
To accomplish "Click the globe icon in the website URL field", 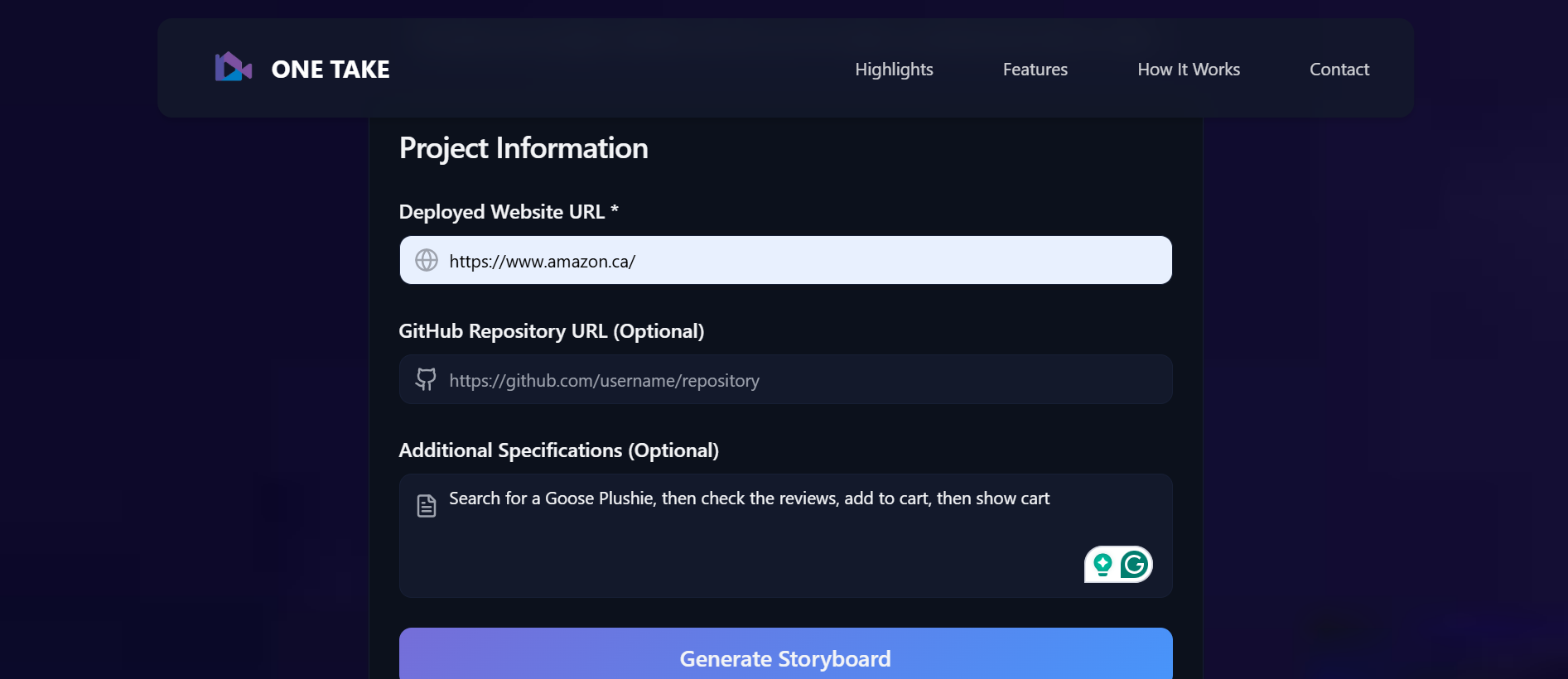I will click(427, 260).
